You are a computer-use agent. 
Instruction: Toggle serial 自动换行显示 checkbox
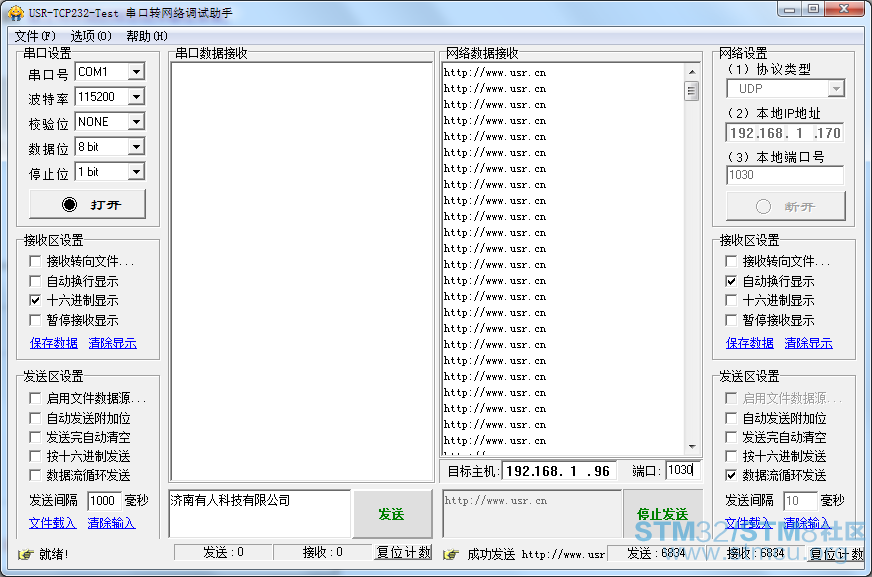click(x=35, y=281)
